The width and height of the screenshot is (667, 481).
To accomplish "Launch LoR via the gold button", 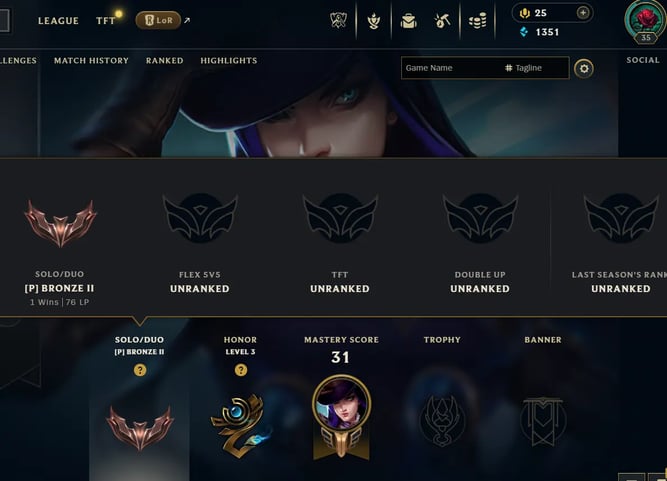I will point(158,20).
